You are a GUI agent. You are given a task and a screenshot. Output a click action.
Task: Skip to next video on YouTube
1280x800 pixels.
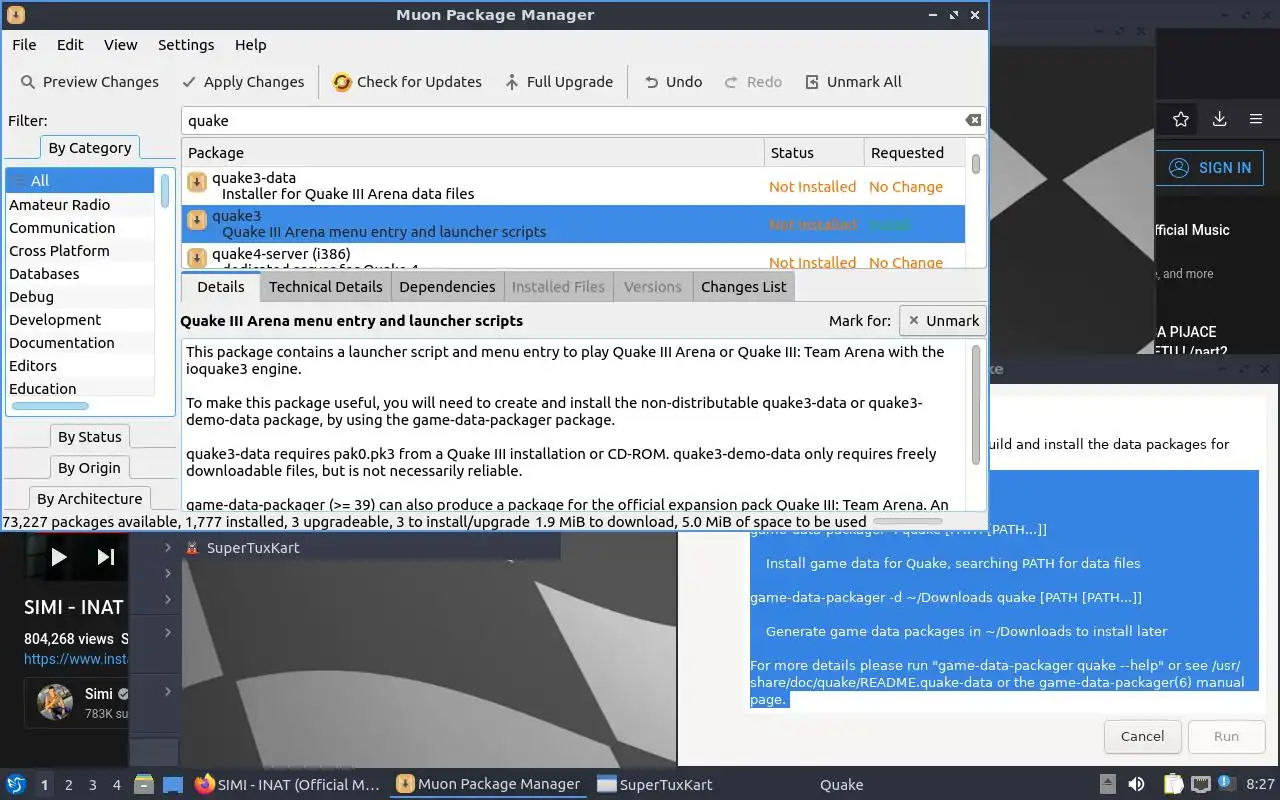coord(105,557)
